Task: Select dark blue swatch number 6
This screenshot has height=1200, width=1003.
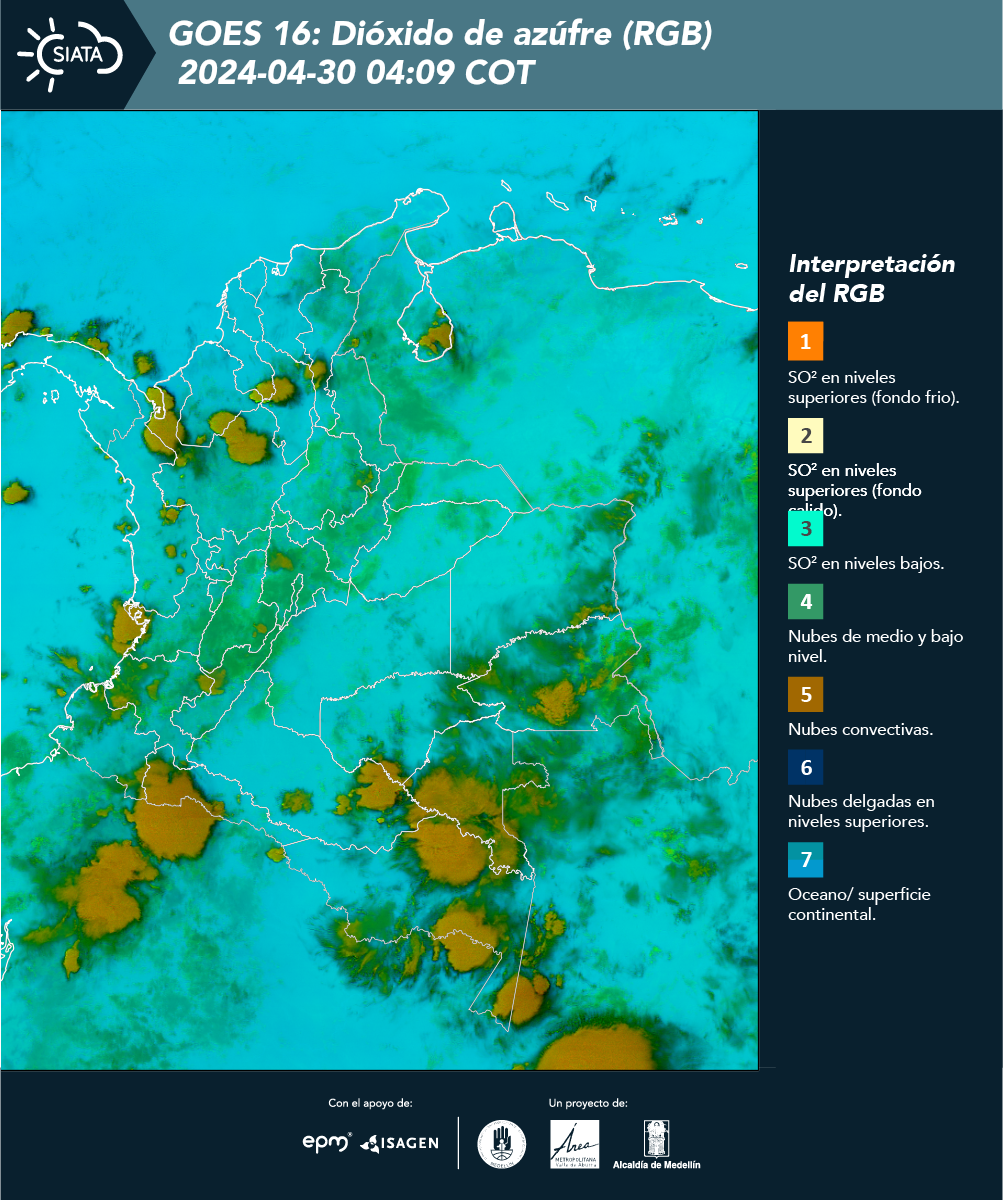Action: (x=805, y=768)
